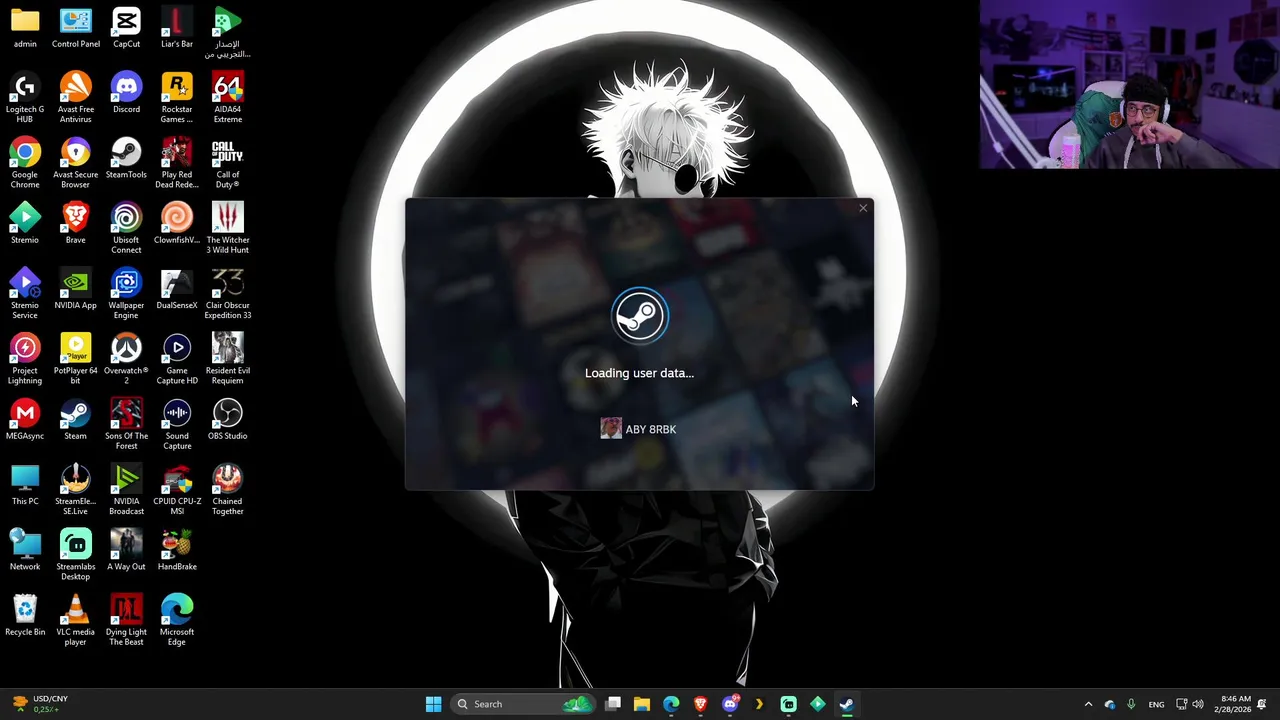Launch the StreamElements SE.Live desktop shortcut
Viewport: 1280px width, 720px height.
click(76, 489)
